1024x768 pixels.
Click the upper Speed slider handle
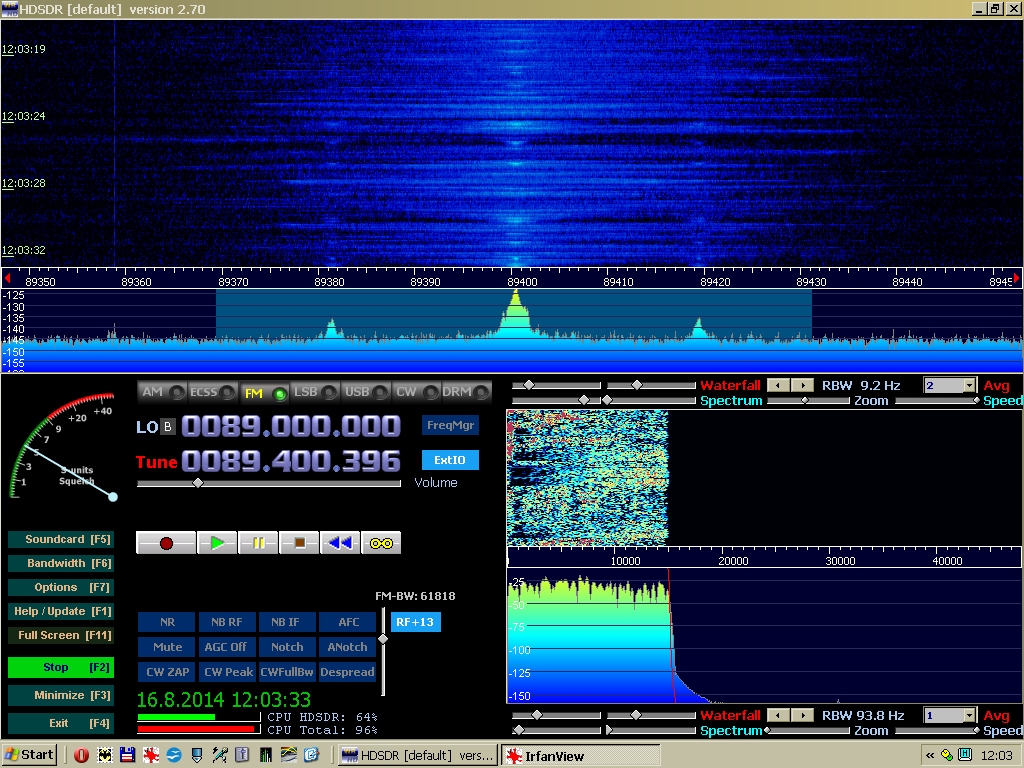coord(977,400)
